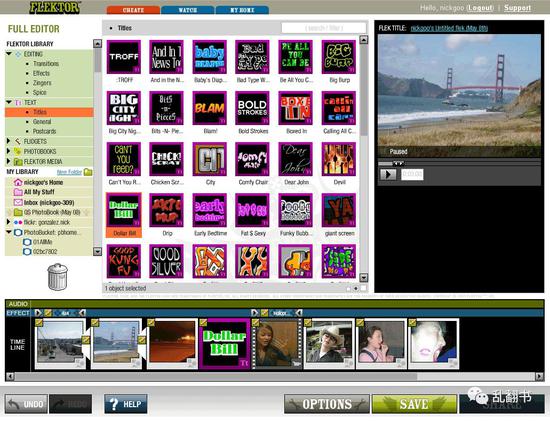Select the Blam! title thumbnail
Image resolution: width=550 pixels, height=421 pixels.
[x=209, y=108]
